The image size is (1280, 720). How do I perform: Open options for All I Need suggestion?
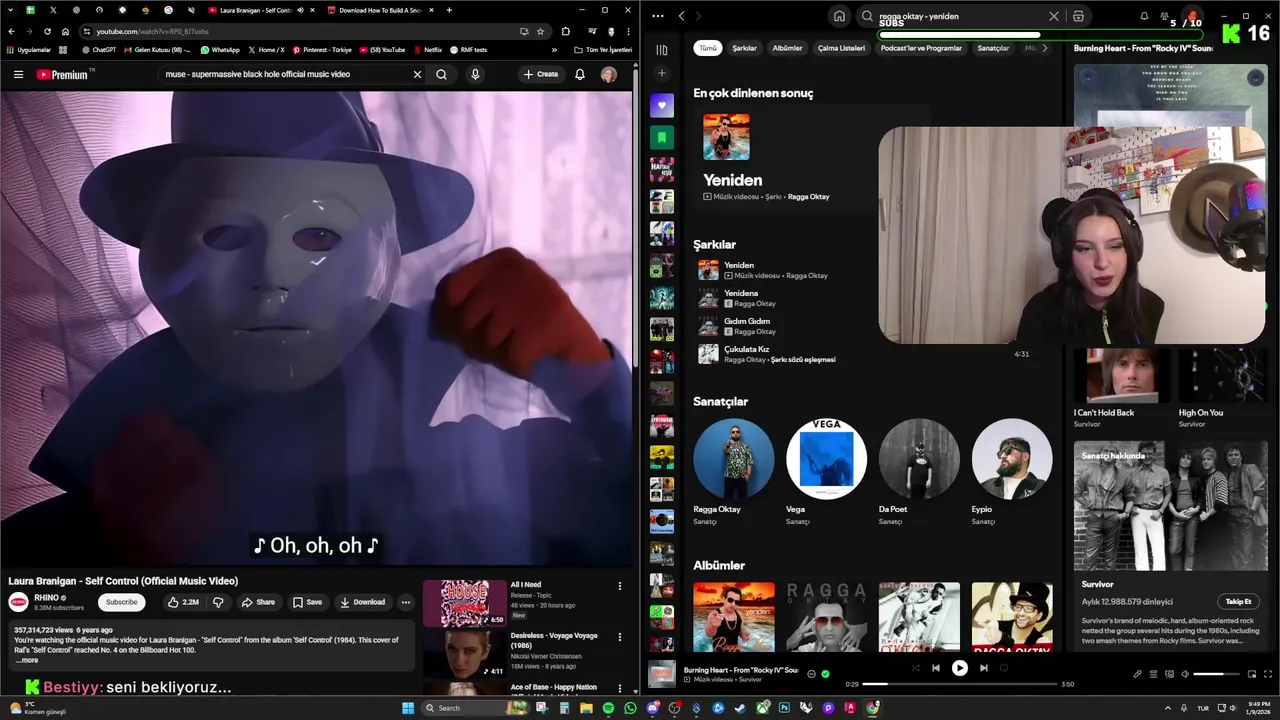[x=619, y=586]
